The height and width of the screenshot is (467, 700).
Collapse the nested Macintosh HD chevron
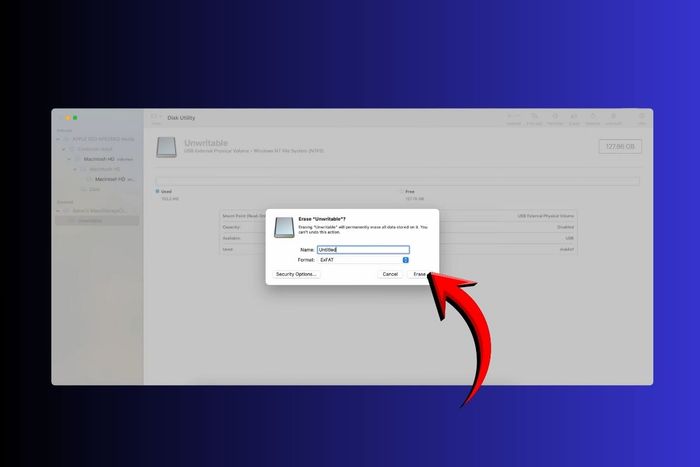click(x=75, y=169)
